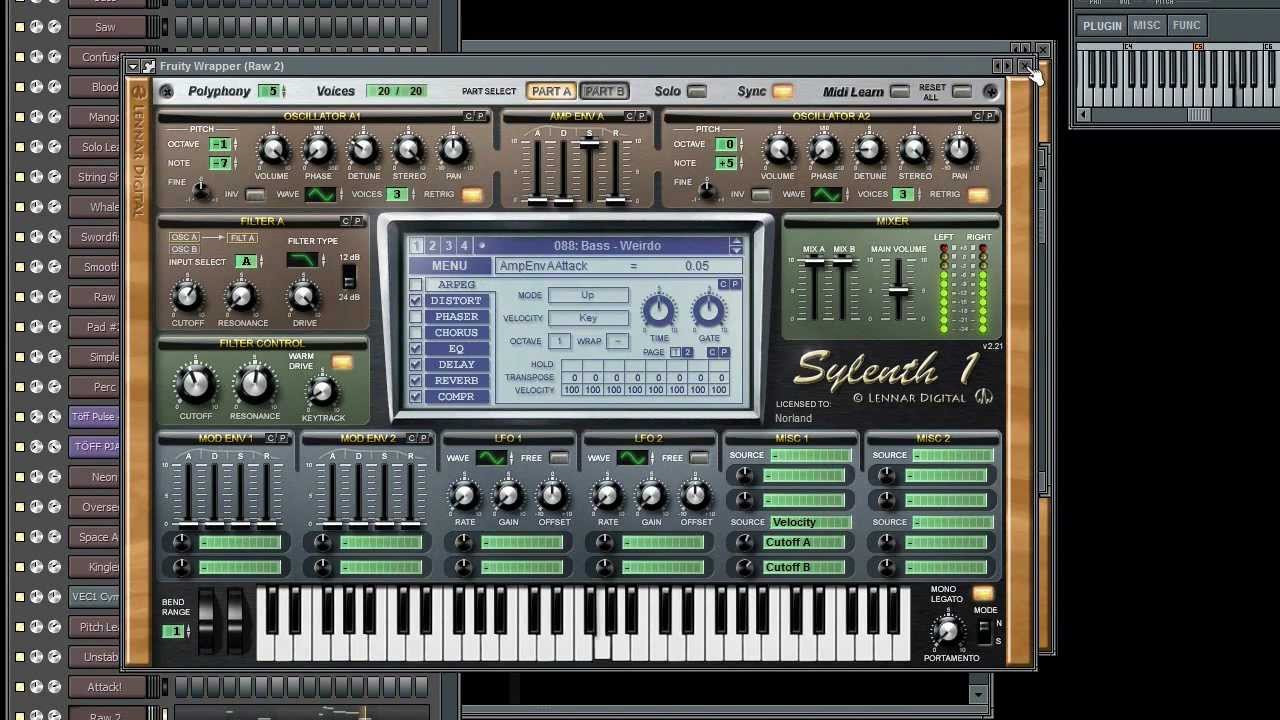Copy Oscillator A1 settings with C button
The image size is (1280, 720).
coord(468,117)
